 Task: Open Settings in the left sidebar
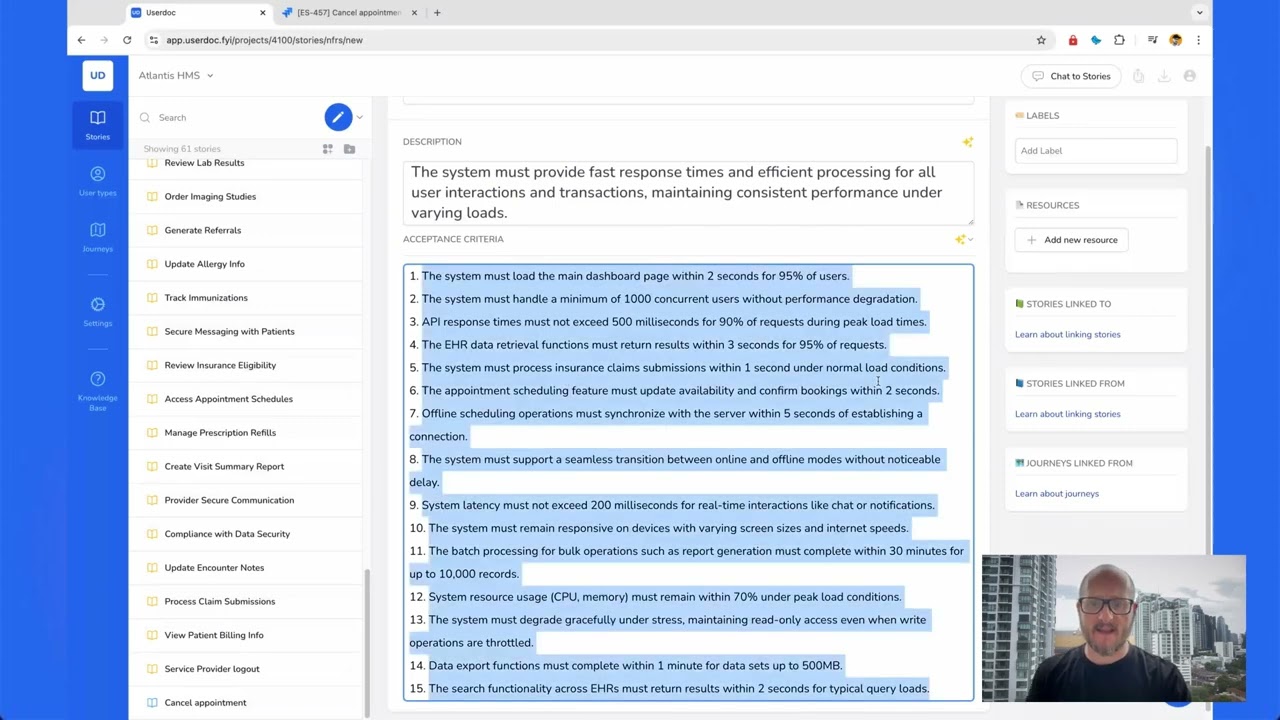pos(97,311)
